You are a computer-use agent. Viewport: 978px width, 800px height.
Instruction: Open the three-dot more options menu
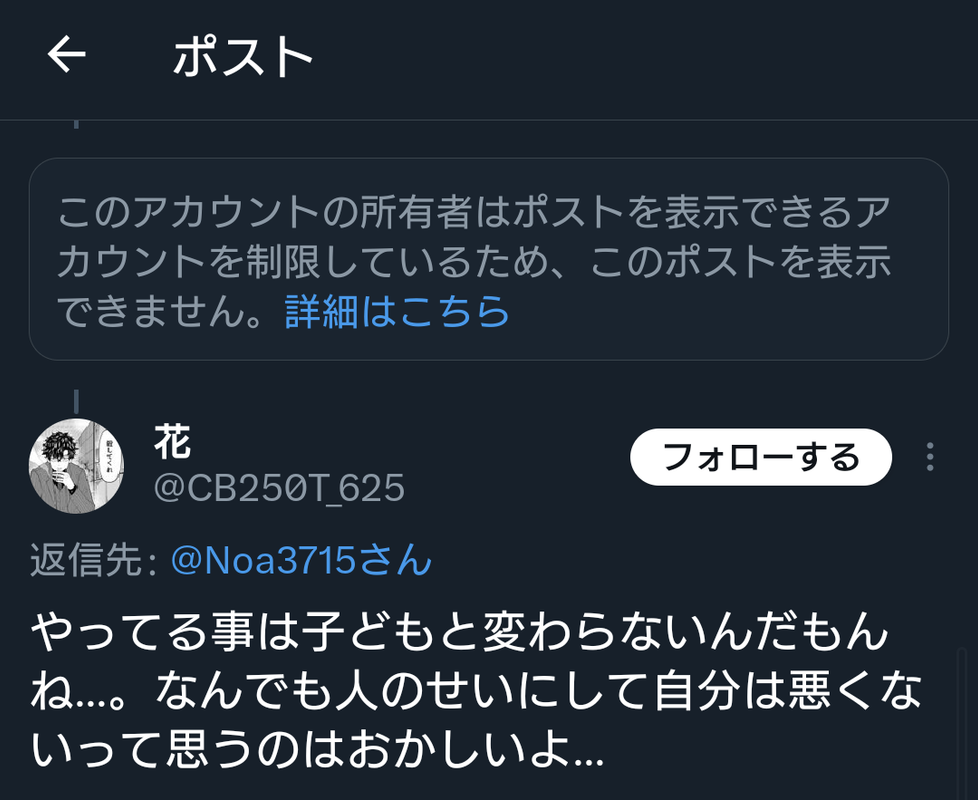tap(930, 457)
